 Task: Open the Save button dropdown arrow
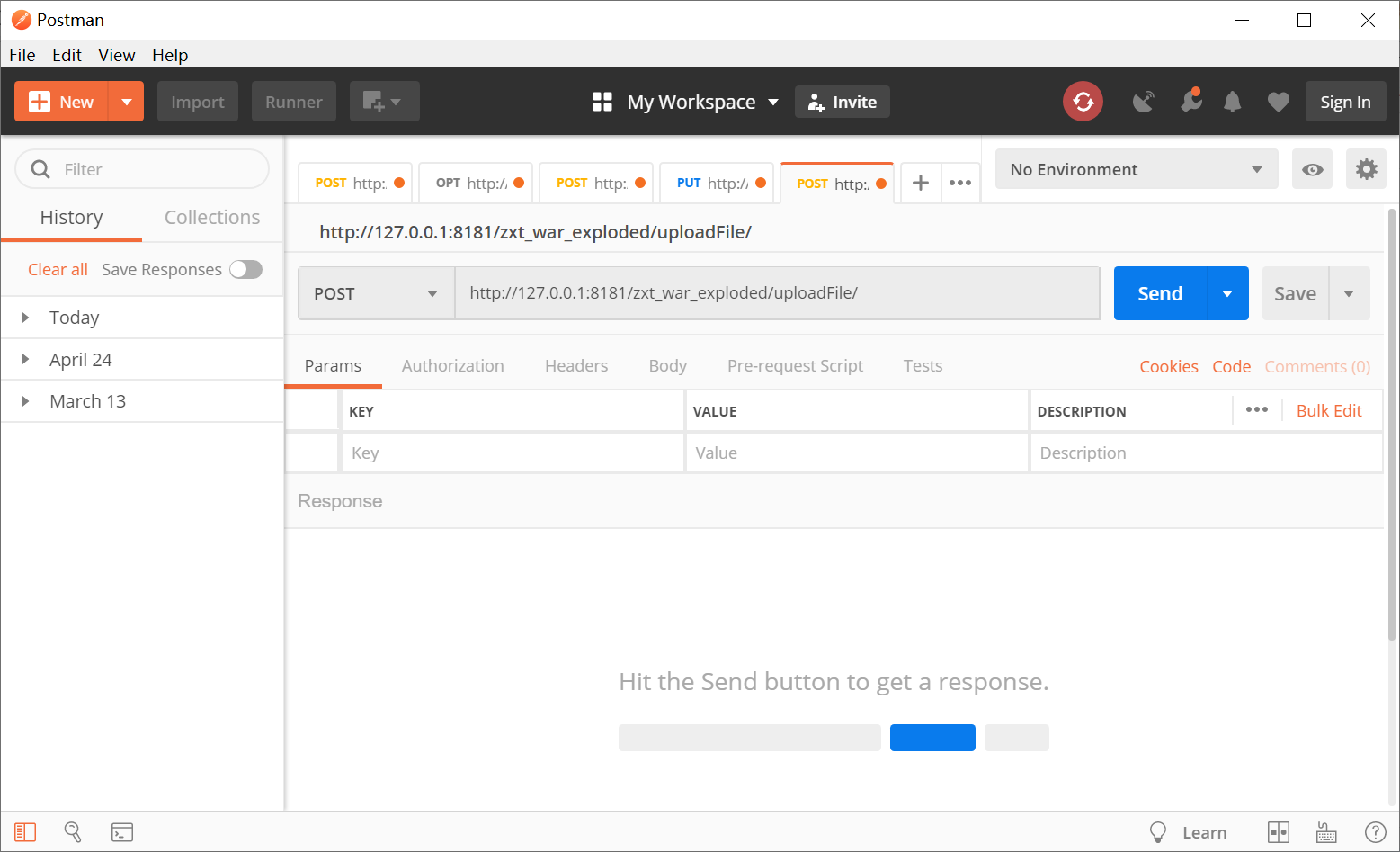click(x=1349, y=293)
